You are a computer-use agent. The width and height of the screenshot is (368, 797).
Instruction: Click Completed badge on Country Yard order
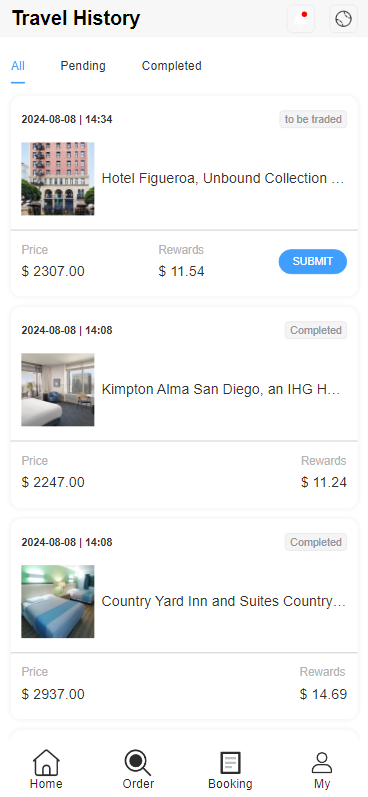pos(316,542)
